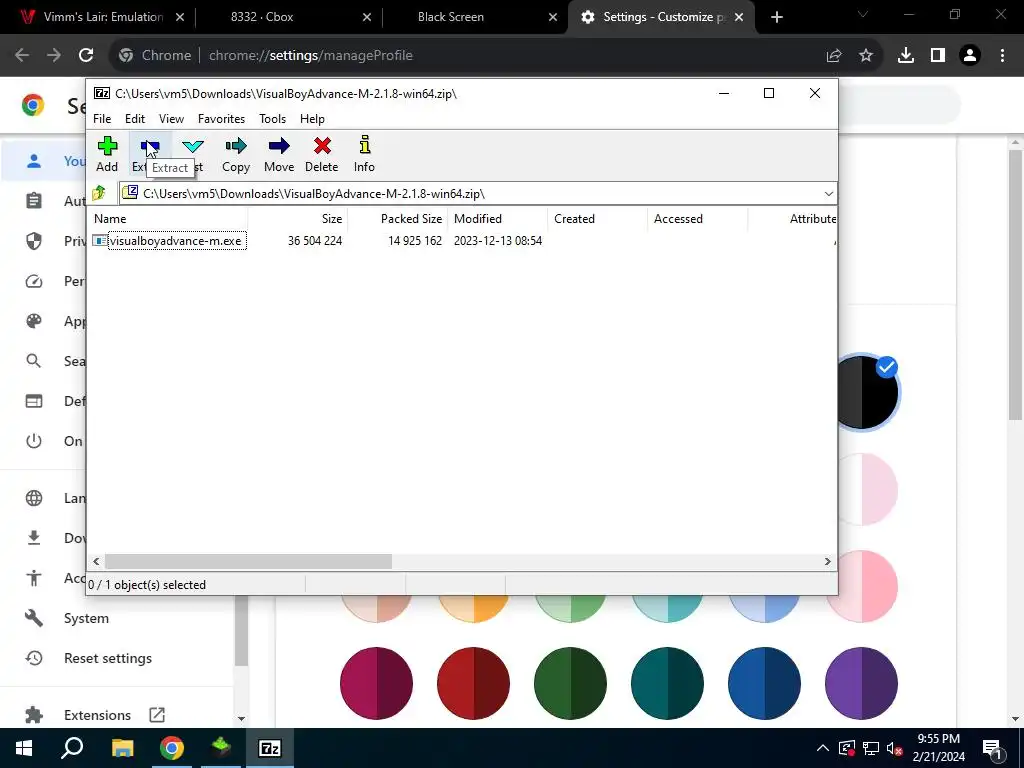Open the Info toolbar item in 7-Zip
This screenshot has height=768, width=1024.
364,154
